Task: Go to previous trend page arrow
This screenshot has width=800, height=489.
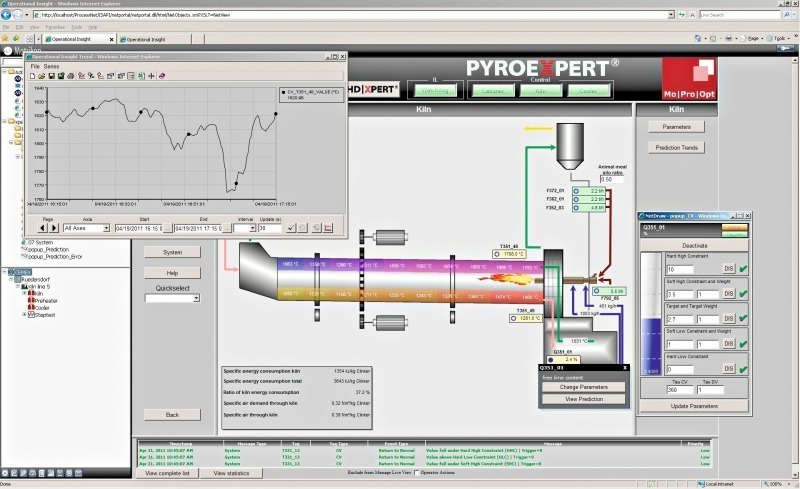Action: 43,228
